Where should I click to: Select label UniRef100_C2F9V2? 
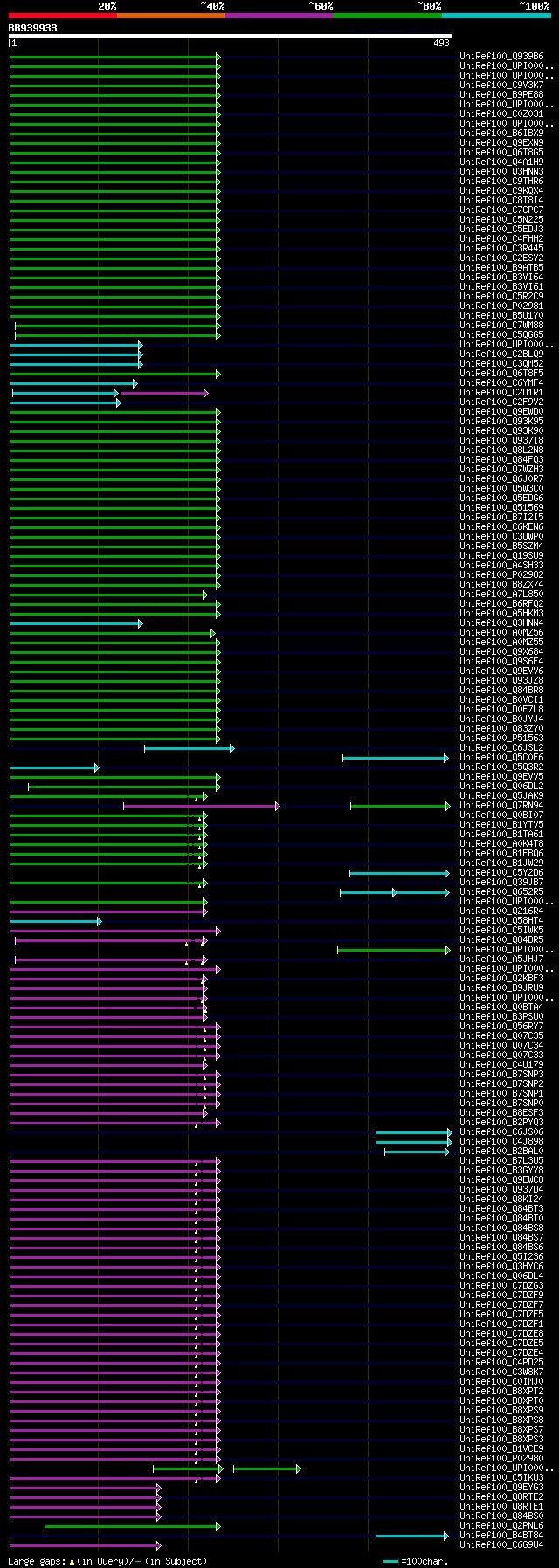coord(501,402)
